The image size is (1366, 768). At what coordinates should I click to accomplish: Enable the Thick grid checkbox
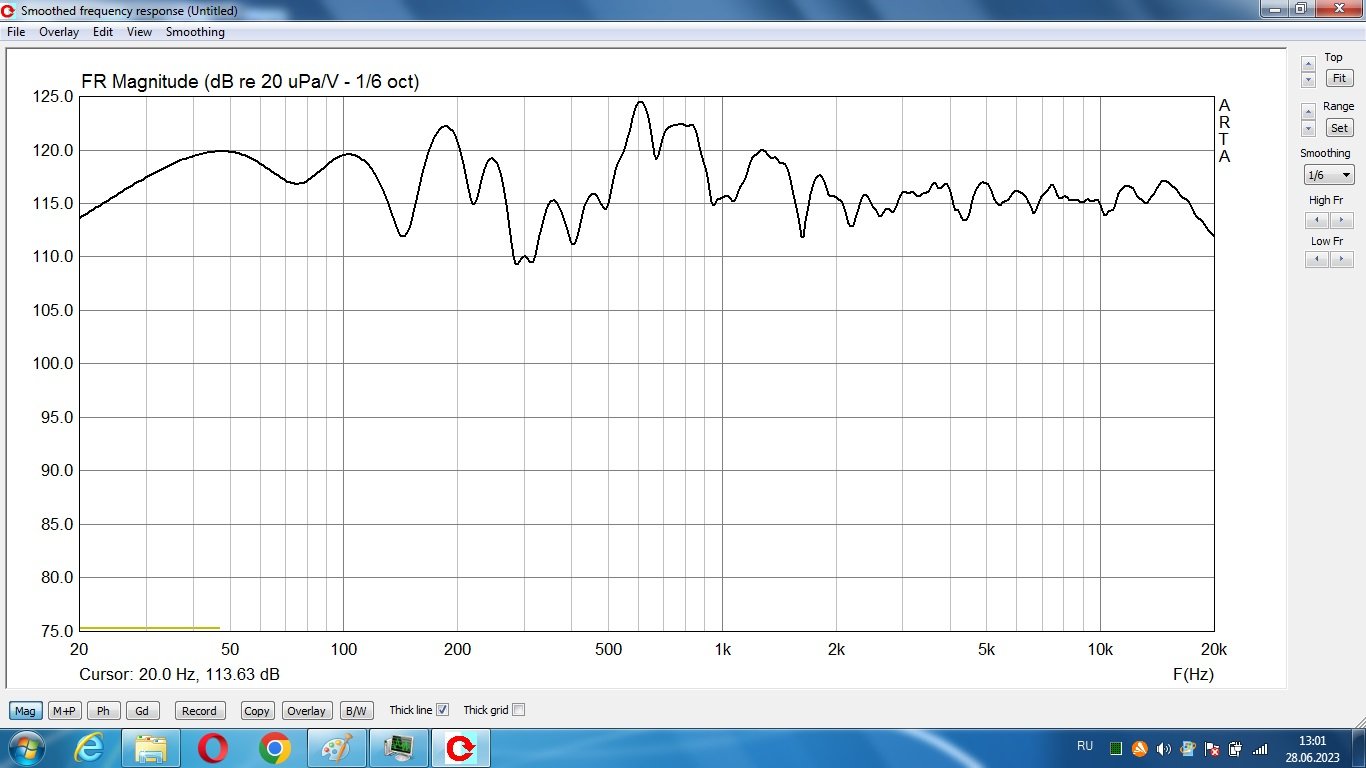[518, 710]
